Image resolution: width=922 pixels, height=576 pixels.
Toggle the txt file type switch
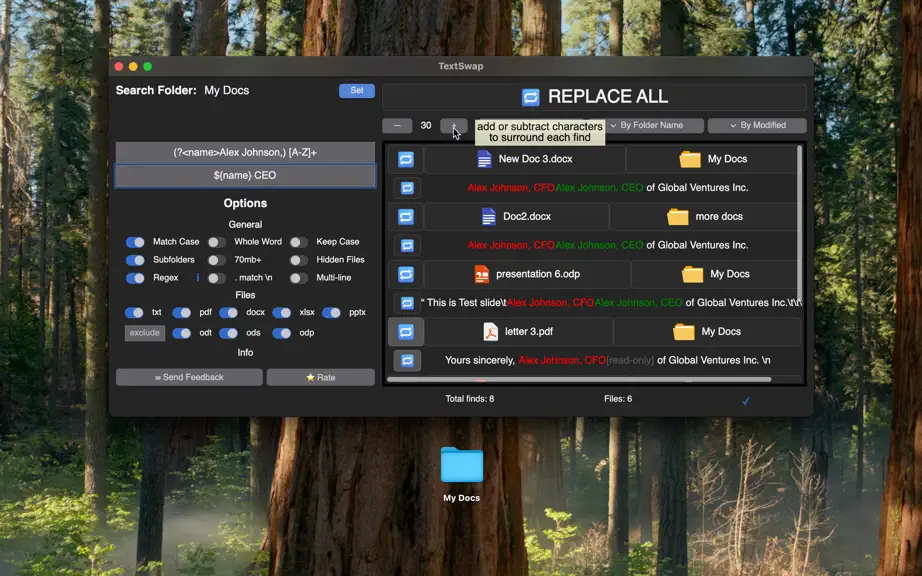(134, 313)
